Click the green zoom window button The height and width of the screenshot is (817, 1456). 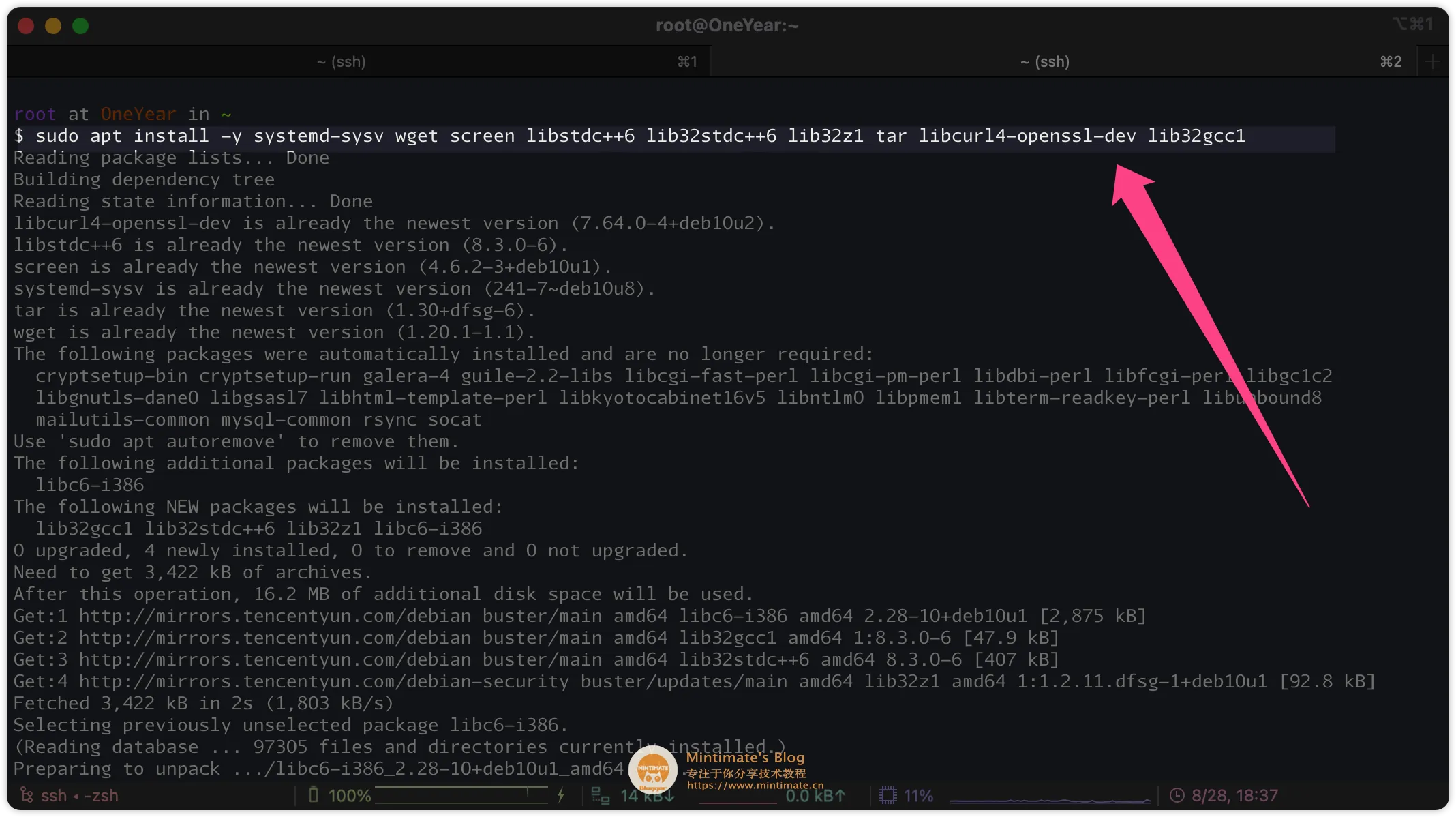click(80, 26)
